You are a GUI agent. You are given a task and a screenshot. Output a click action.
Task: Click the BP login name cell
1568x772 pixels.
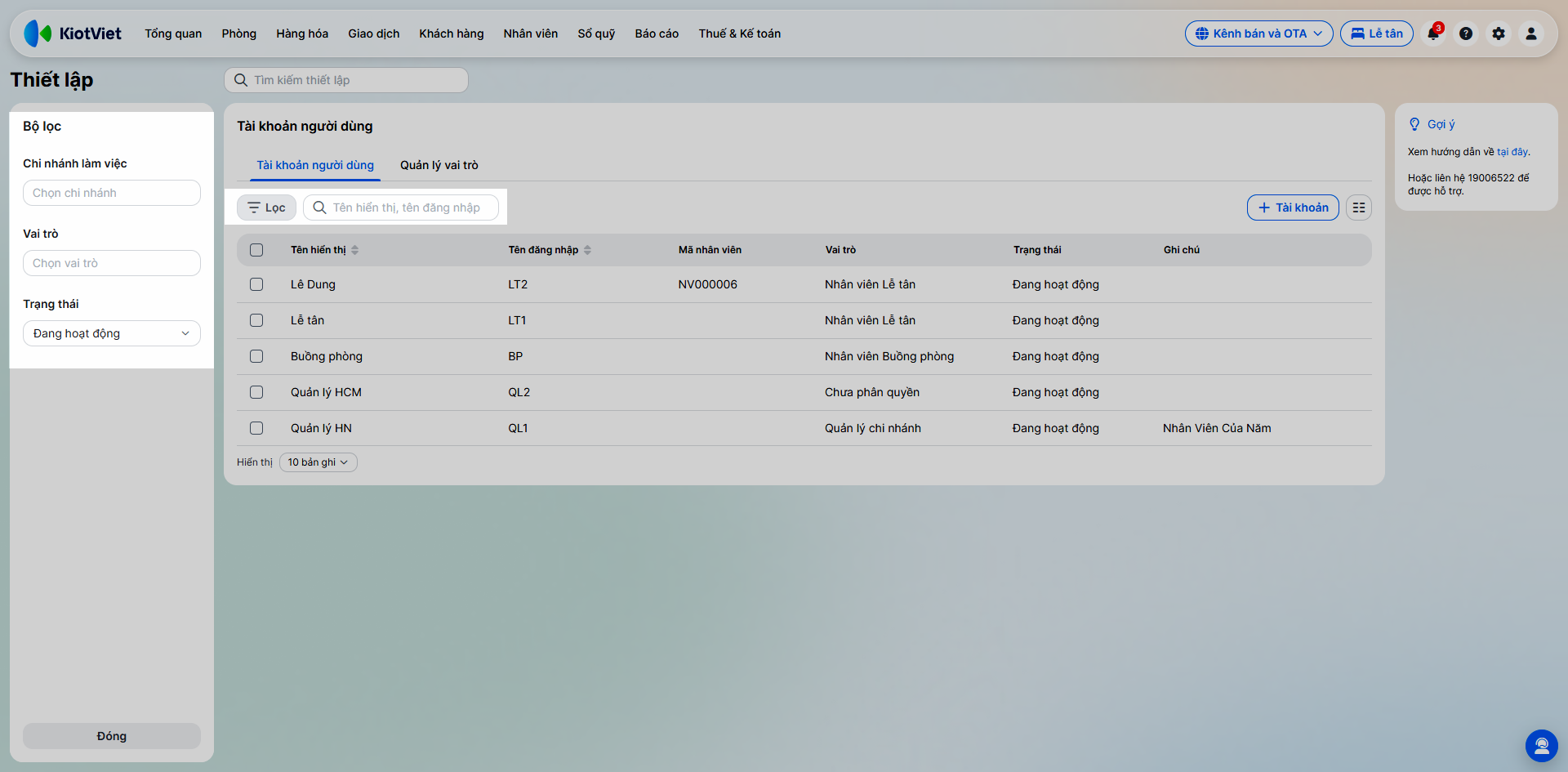(x=515, y=356)
